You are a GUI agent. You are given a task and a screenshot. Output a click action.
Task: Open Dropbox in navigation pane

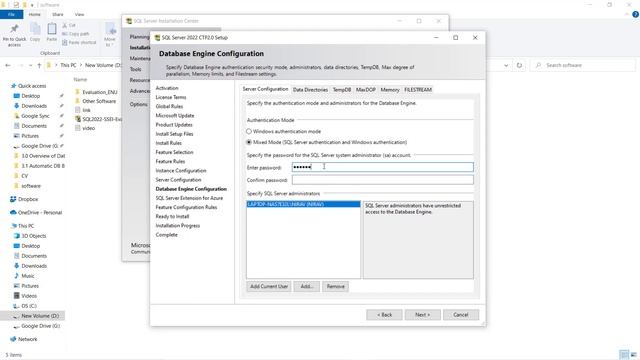click(28, 199)
